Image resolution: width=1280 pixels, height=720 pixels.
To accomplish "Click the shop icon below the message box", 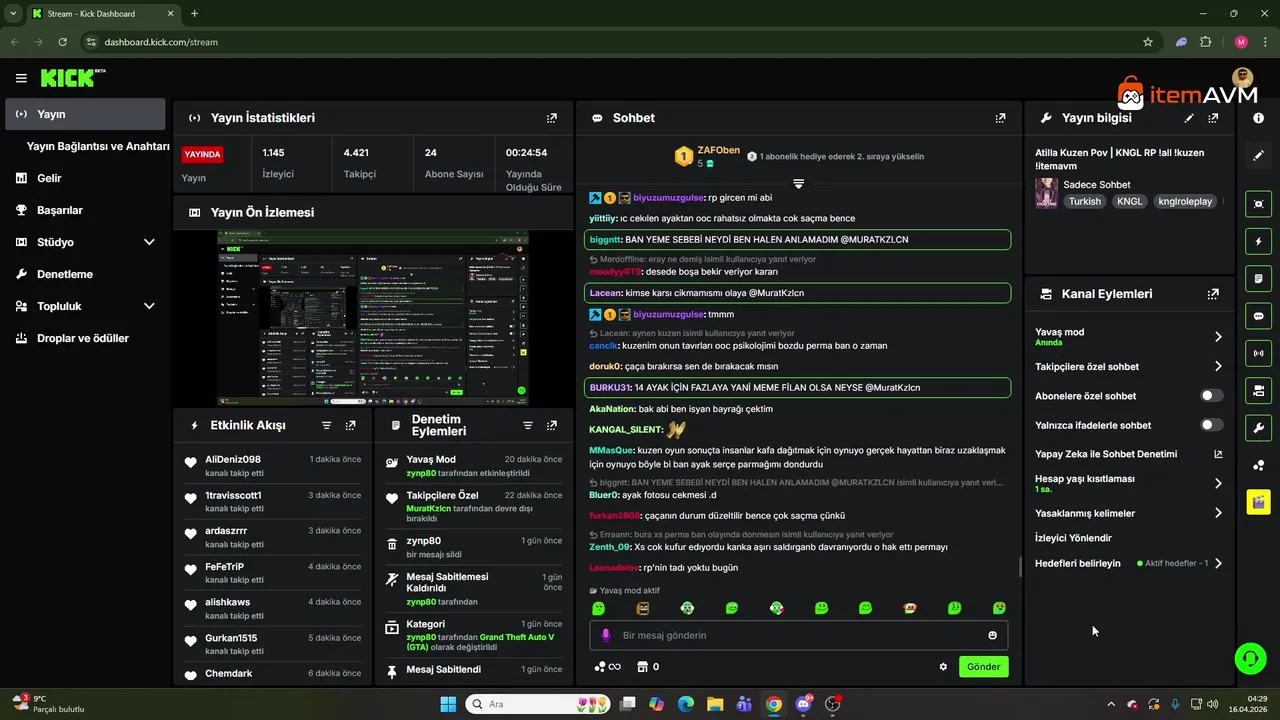I will point(642,667).
